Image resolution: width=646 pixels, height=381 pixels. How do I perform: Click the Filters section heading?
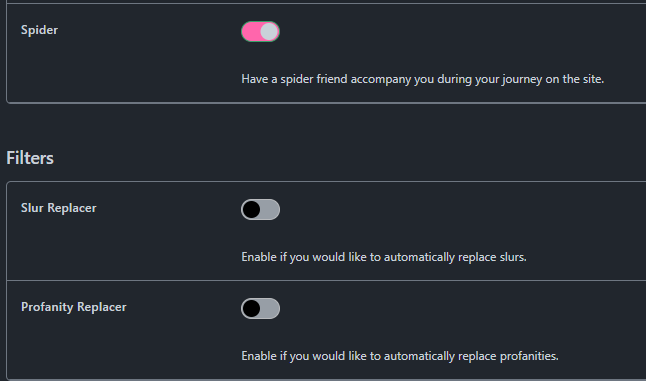tap(30, 158)
